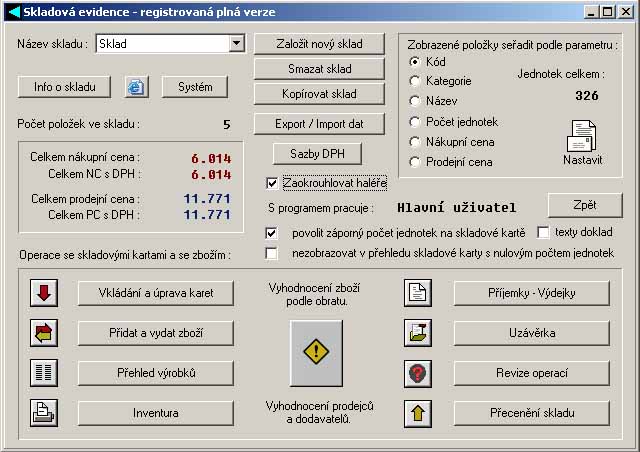Viewport: 640px width, 452px height.
Task: Open the Systém button
Action: (195, 87)
